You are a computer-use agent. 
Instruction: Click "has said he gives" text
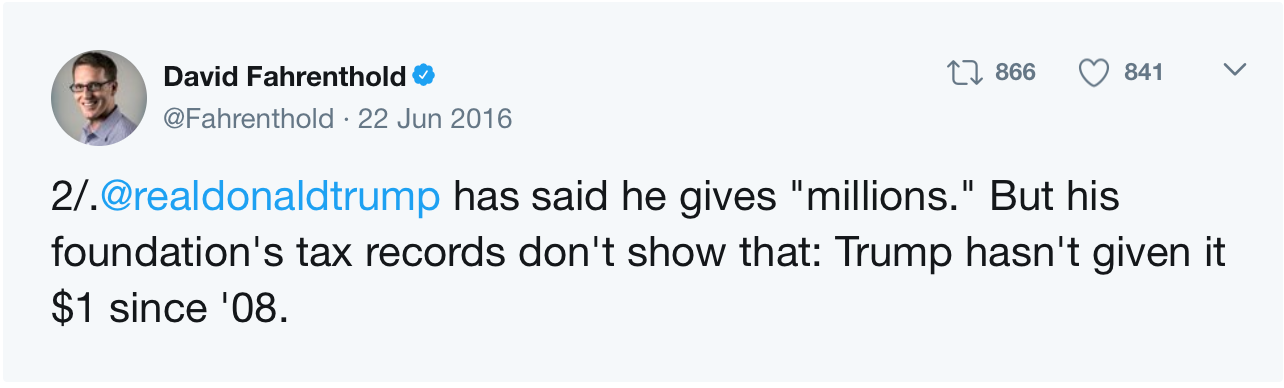tap(615, 198)
